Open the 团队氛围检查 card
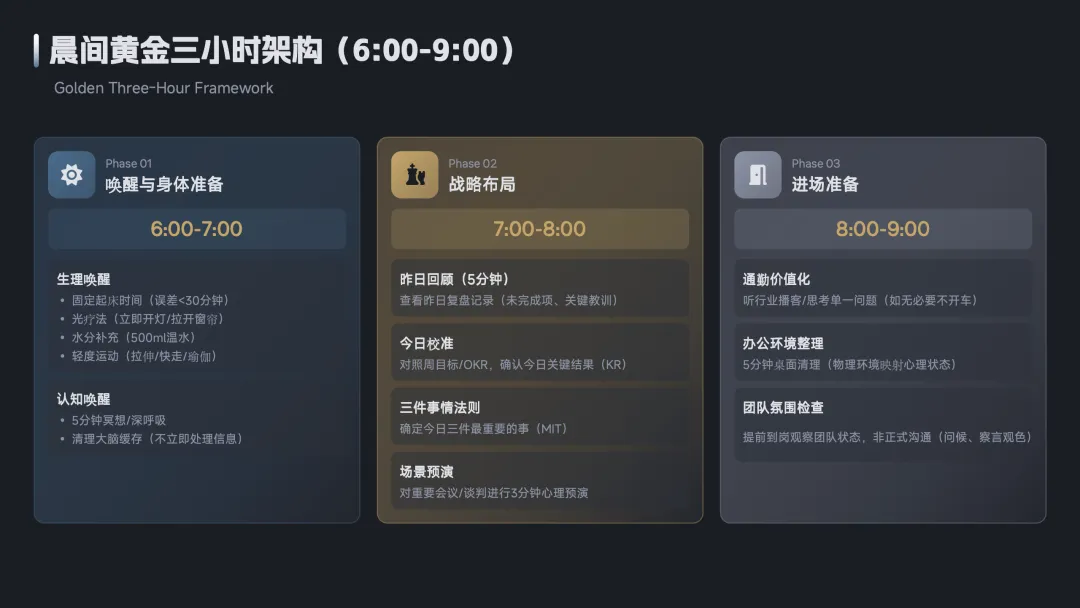Image resolution: width=1080 pixels, height=608 pixels. pos(883,424)
